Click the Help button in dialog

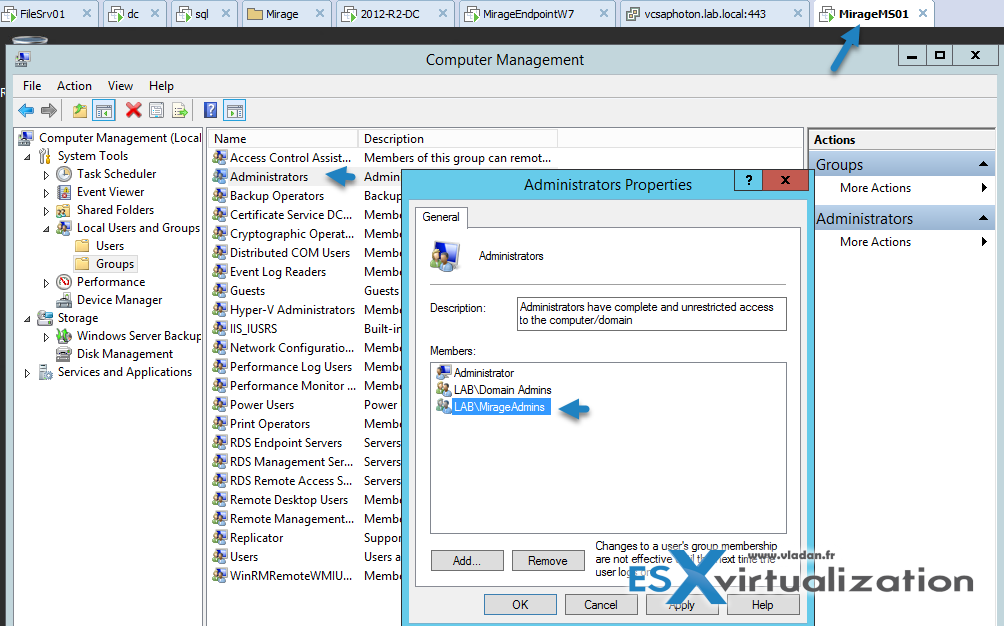click(x=762, y=605)
